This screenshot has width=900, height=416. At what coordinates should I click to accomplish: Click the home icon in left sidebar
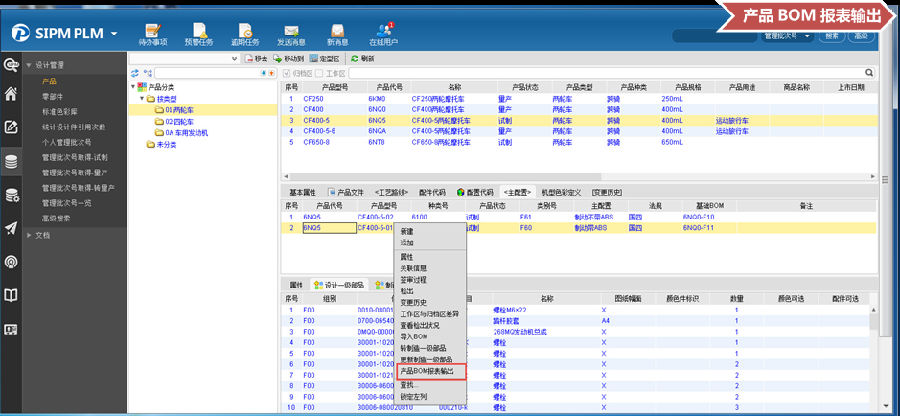pyautogui.click(x=12, y=95)
